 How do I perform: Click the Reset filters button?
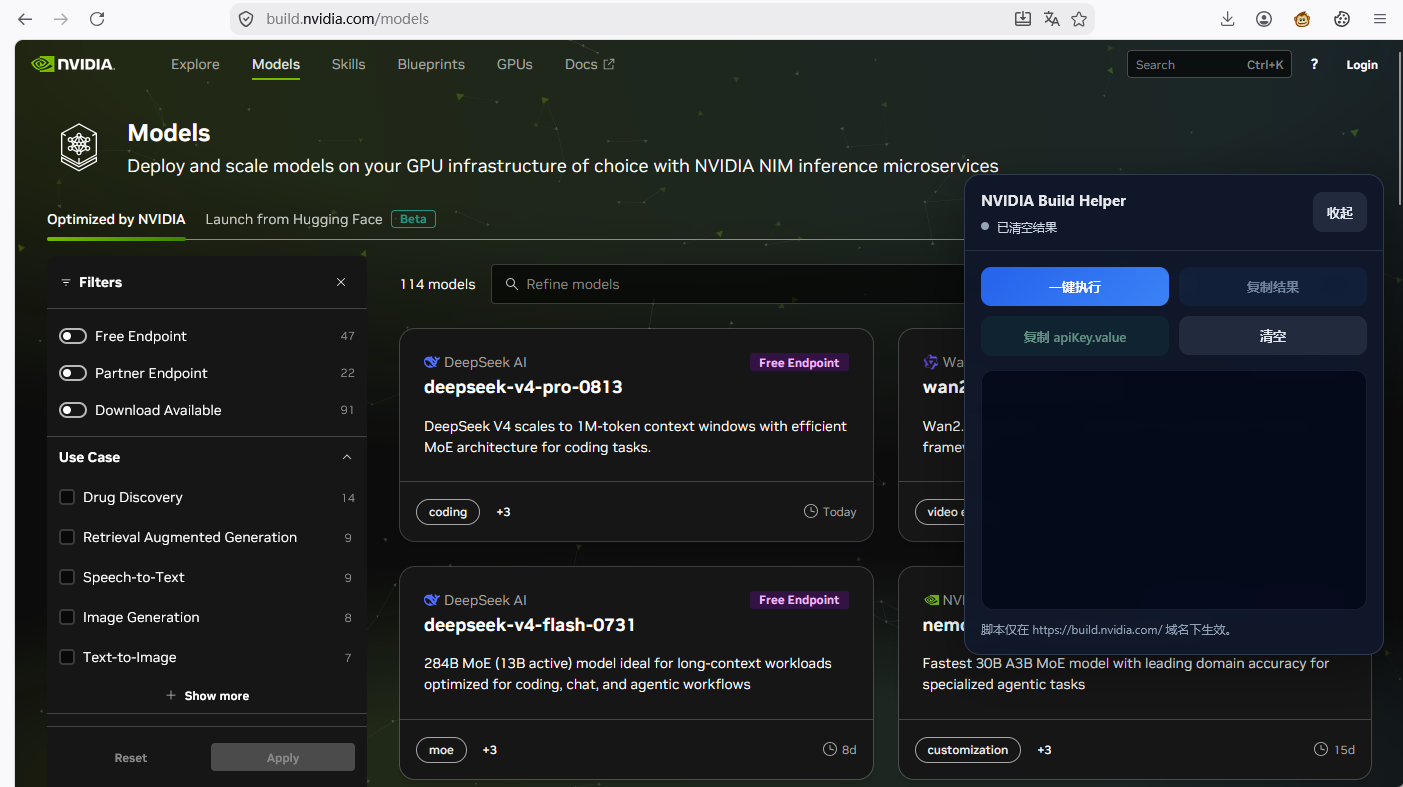[131, 757]
